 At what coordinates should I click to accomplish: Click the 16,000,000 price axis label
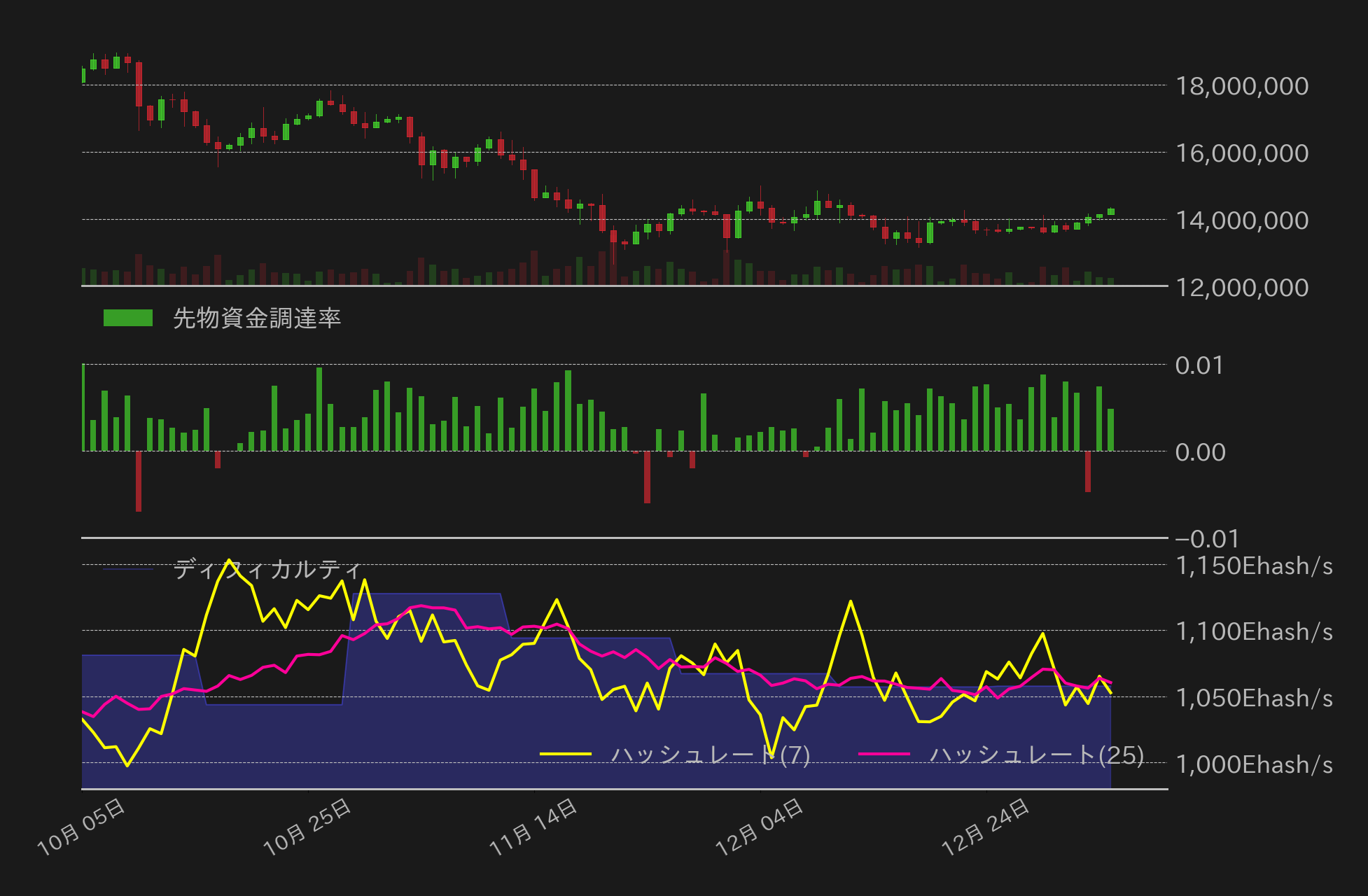pyautogui.click(x=1241, y=153)
